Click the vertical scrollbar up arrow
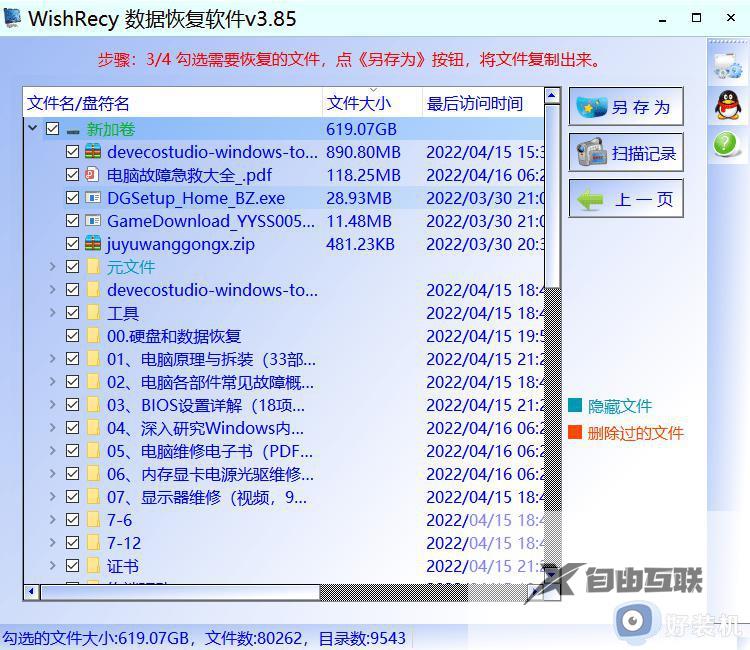750x650 pixels. click(x=552, y=96)
